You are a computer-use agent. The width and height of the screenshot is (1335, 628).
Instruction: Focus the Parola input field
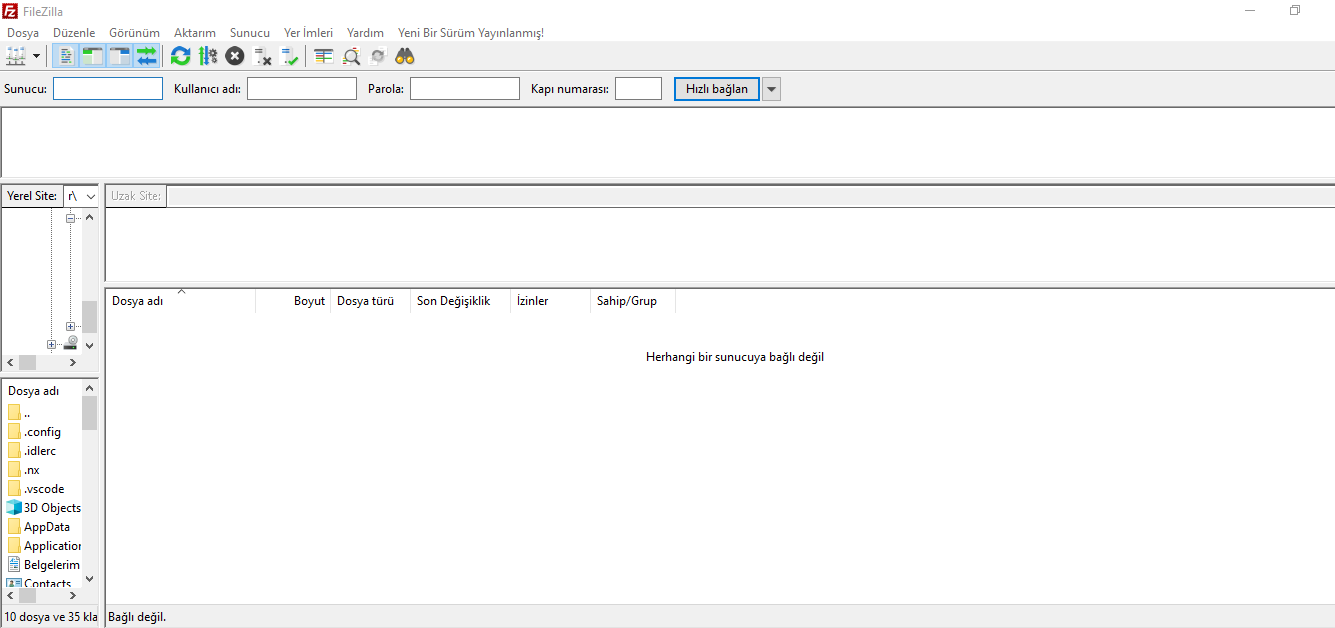[465, 89]
